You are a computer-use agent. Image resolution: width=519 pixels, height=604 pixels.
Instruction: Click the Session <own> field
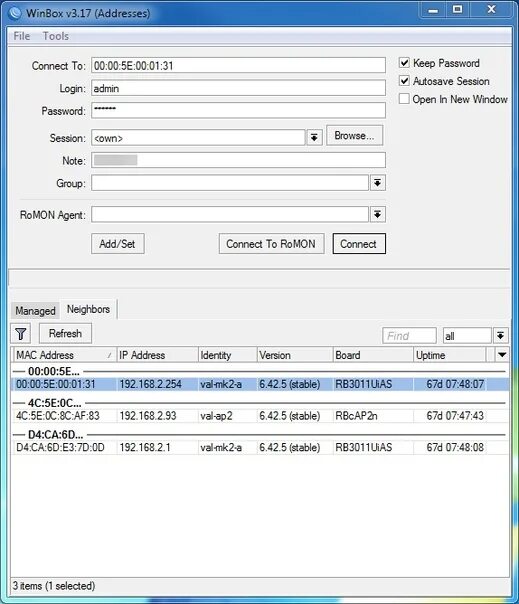coord(198,138)
